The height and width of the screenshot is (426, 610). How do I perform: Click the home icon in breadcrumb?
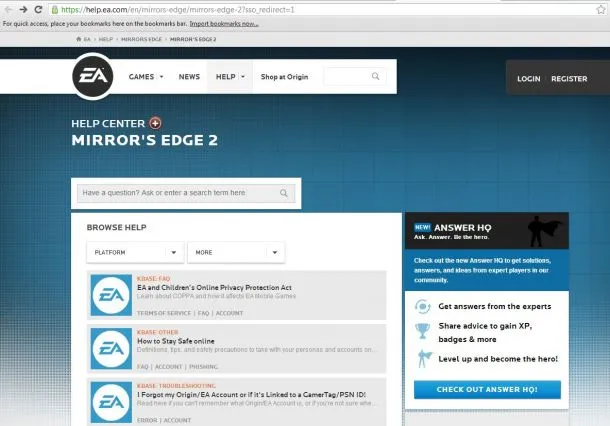tap(79, 39)
